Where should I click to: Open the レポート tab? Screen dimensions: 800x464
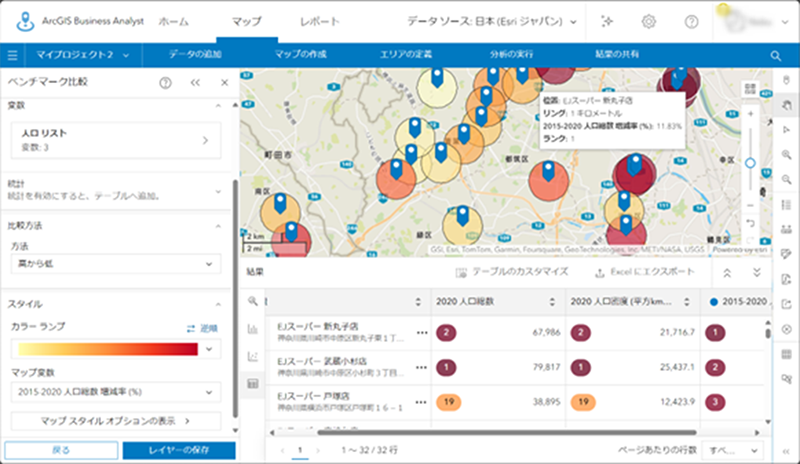tap(319, 21)
